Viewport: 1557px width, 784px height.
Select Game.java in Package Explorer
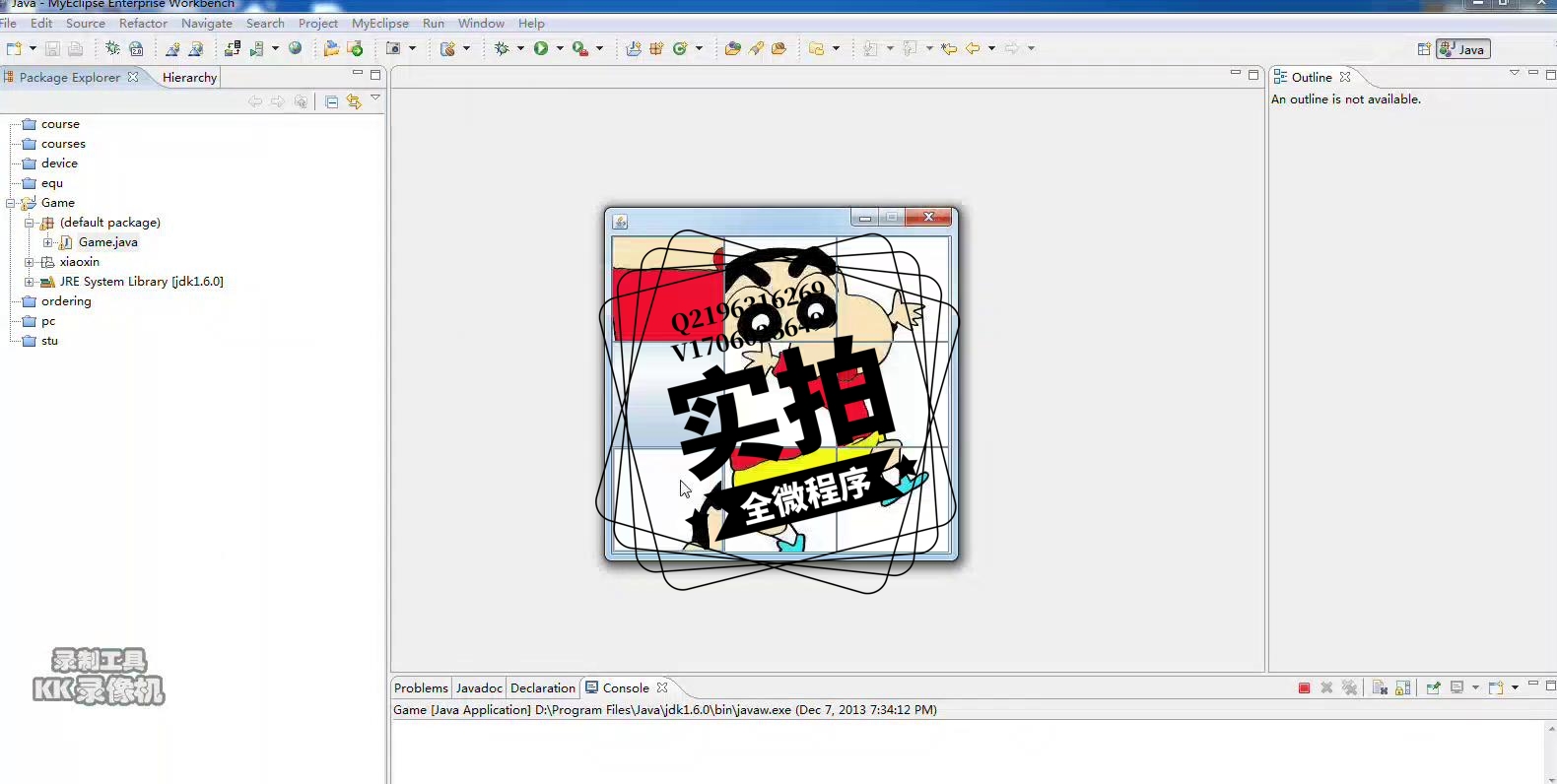point(107,242)
